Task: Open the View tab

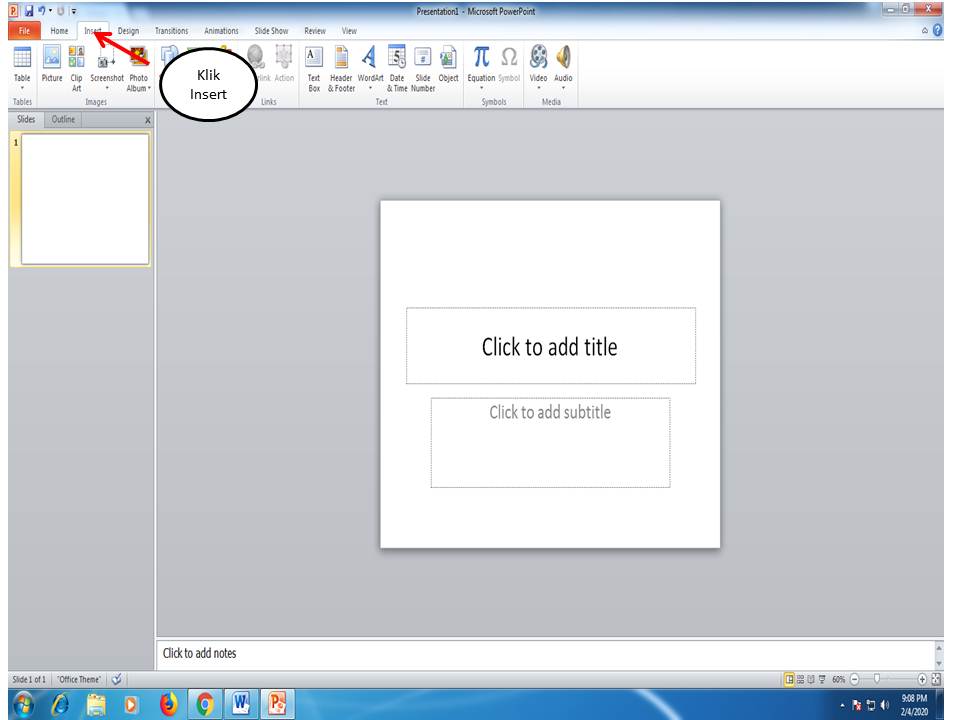Action: [349, 31]
